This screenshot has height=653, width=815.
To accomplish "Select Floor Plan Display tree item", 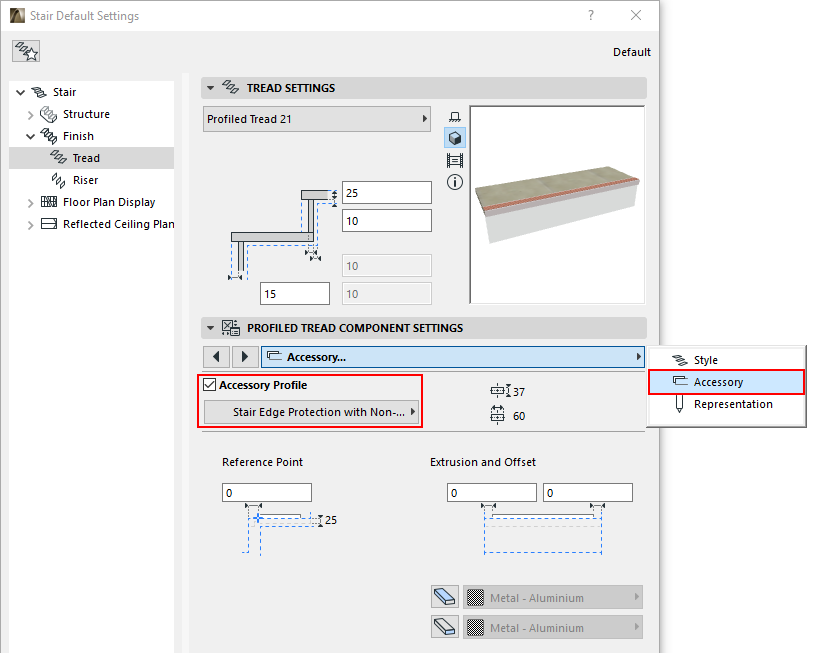I will (109, 202).
